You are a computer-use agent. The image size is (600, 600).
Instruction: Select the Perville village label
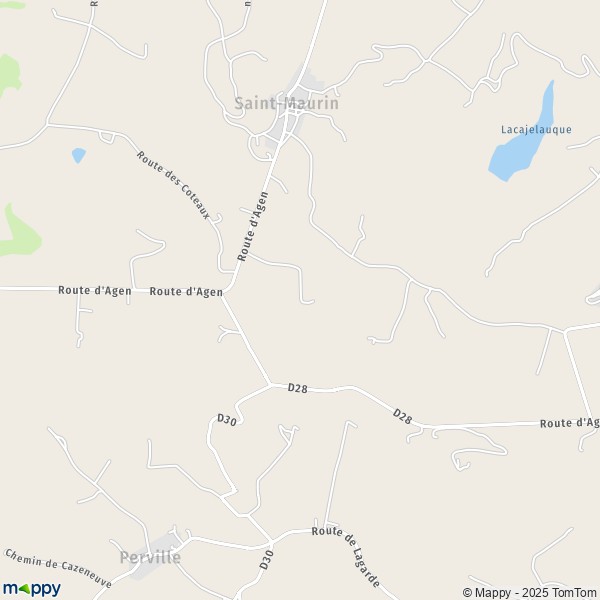(150, 557)
